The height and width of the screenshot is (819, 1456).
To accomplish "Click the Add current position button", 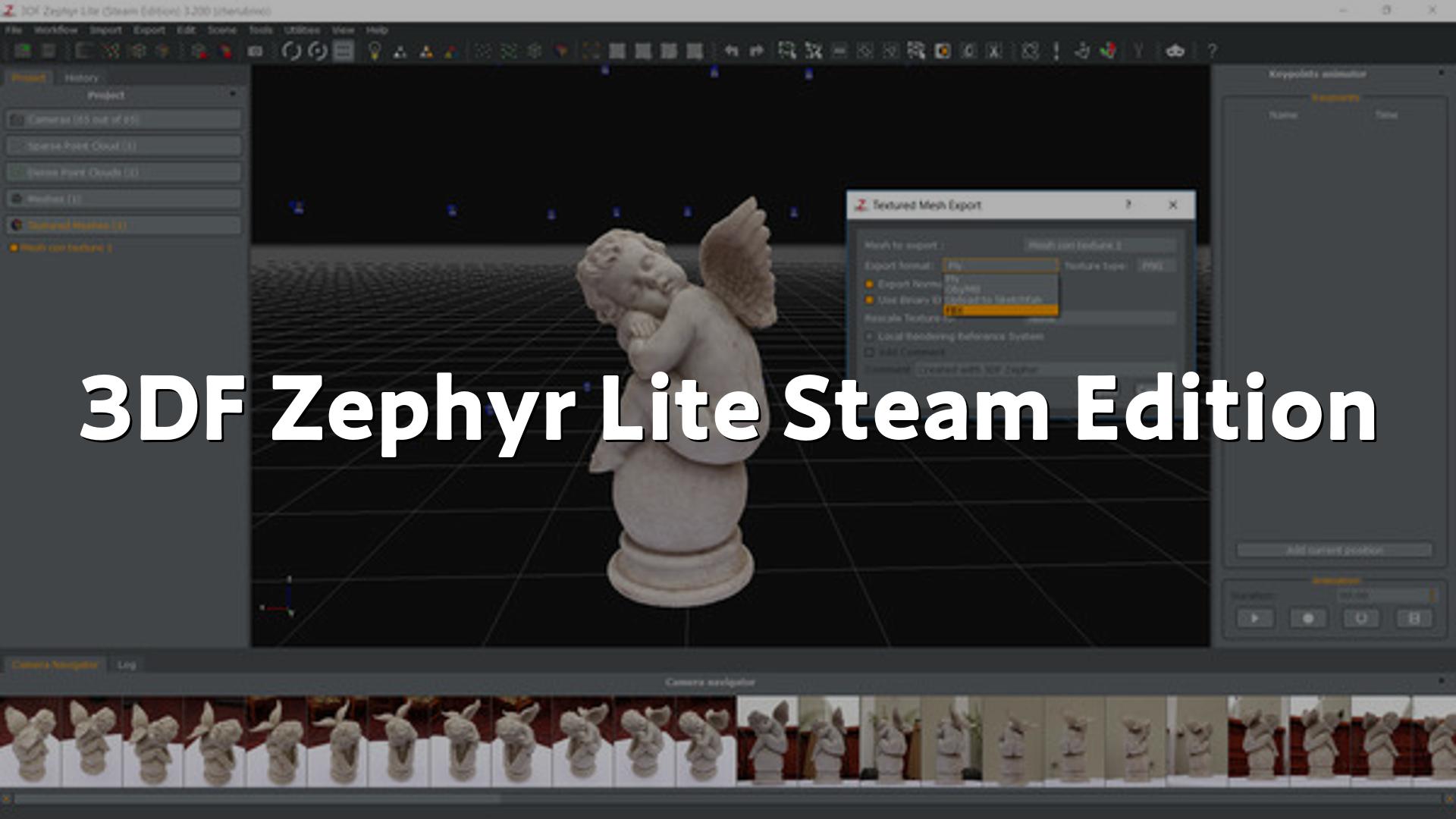I will [1335, 550].
